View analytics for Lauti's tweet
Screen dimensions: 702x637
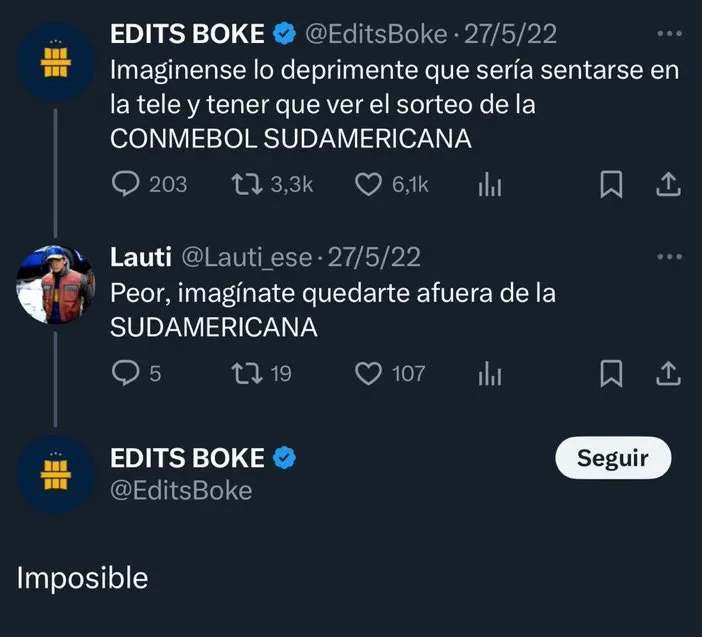click(x=490, y=374)
